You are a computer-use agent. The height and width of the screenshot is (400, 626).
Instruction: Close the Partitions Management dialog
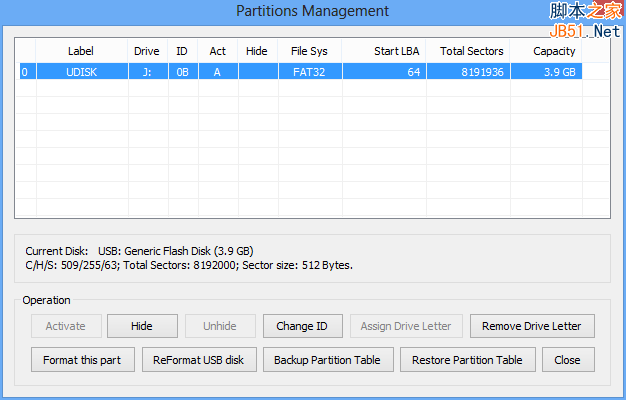pyautogui.click(x=567, y=360)
